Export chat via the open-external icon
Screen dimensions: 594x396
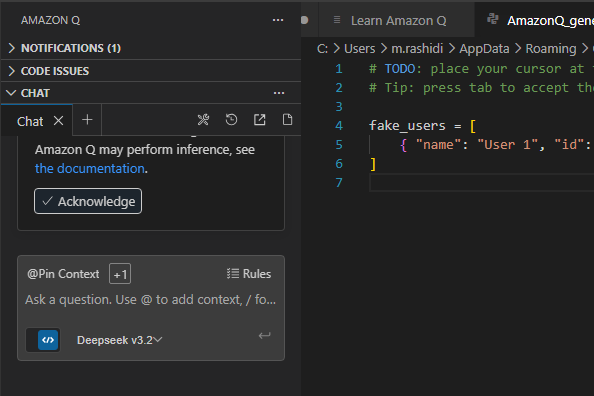pyautogui.click(x=259, y=120)
